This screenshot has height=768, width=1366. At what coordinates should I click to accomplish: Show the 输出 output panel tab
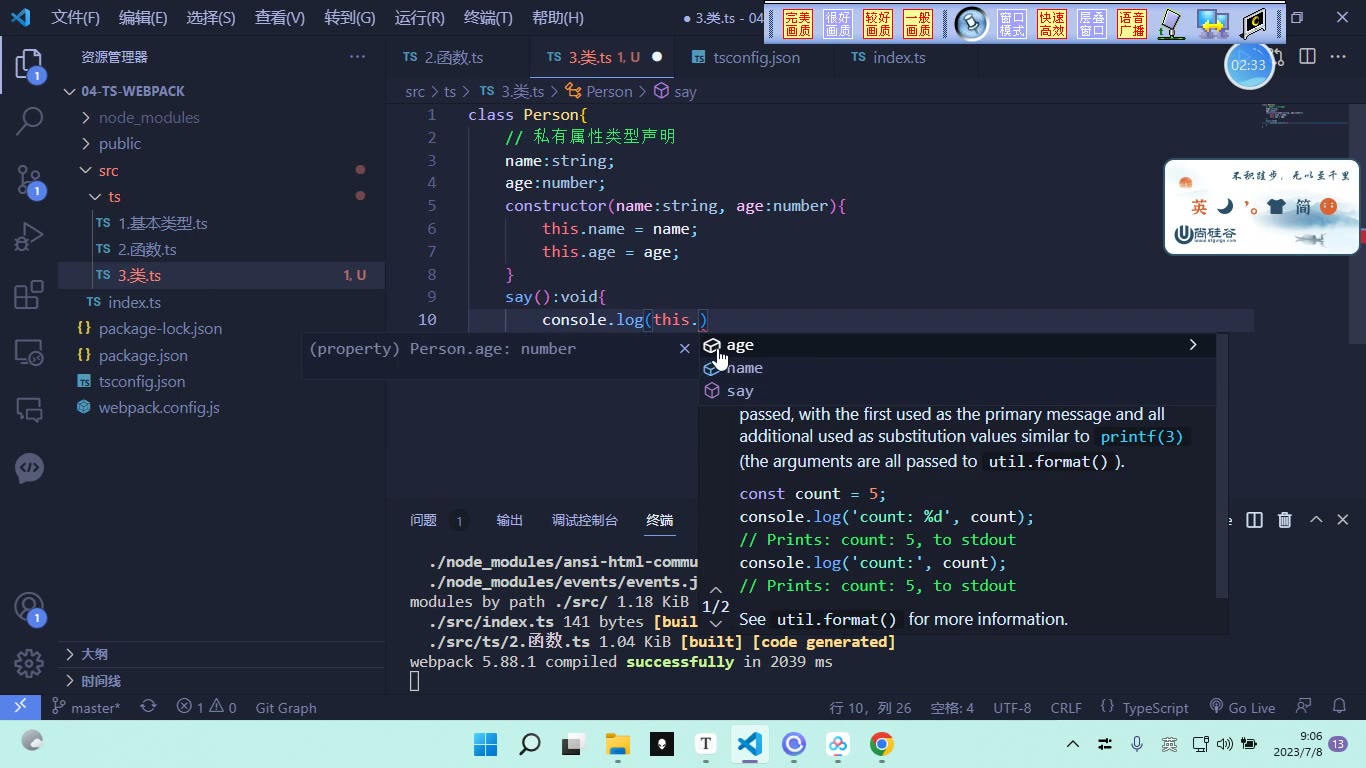[x=510, y=520]
